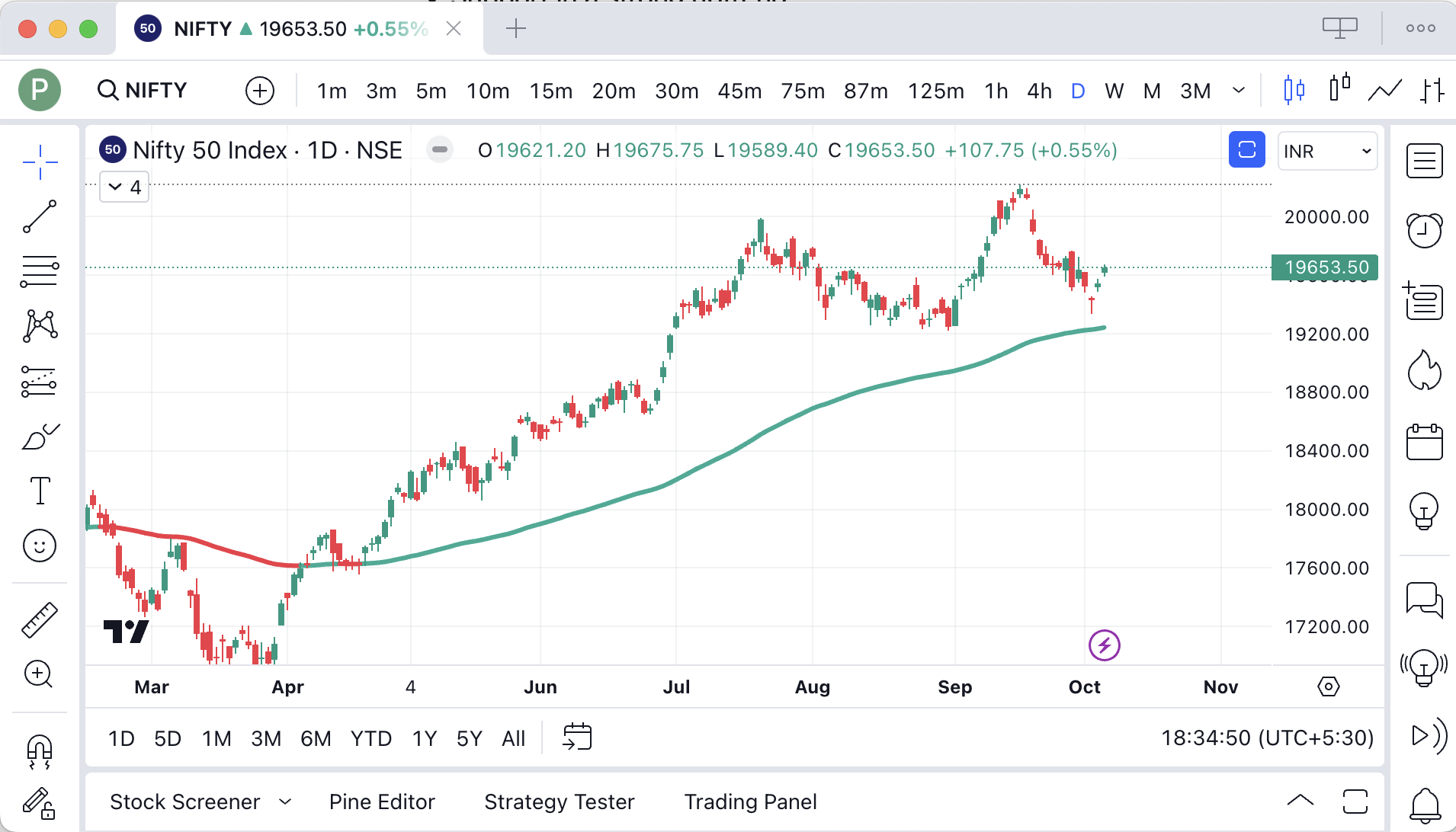The width and height of the screenshot is (1456, 832).
Task: Switch to 1m timeframe
Action: 332,91
